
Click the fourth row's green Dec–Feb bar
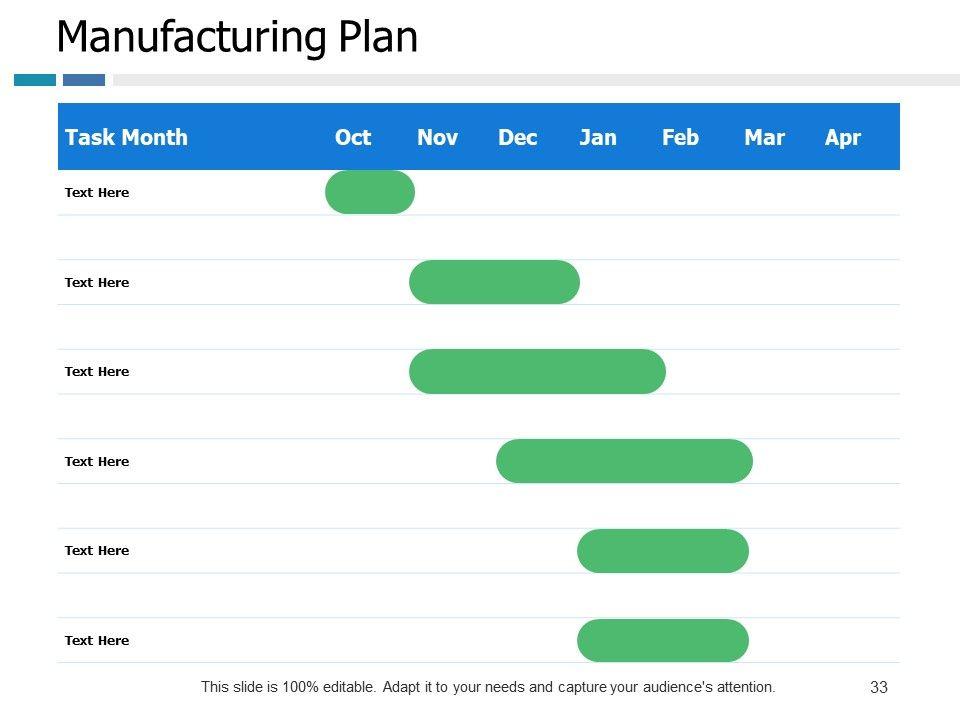click(x=624, y=461)
